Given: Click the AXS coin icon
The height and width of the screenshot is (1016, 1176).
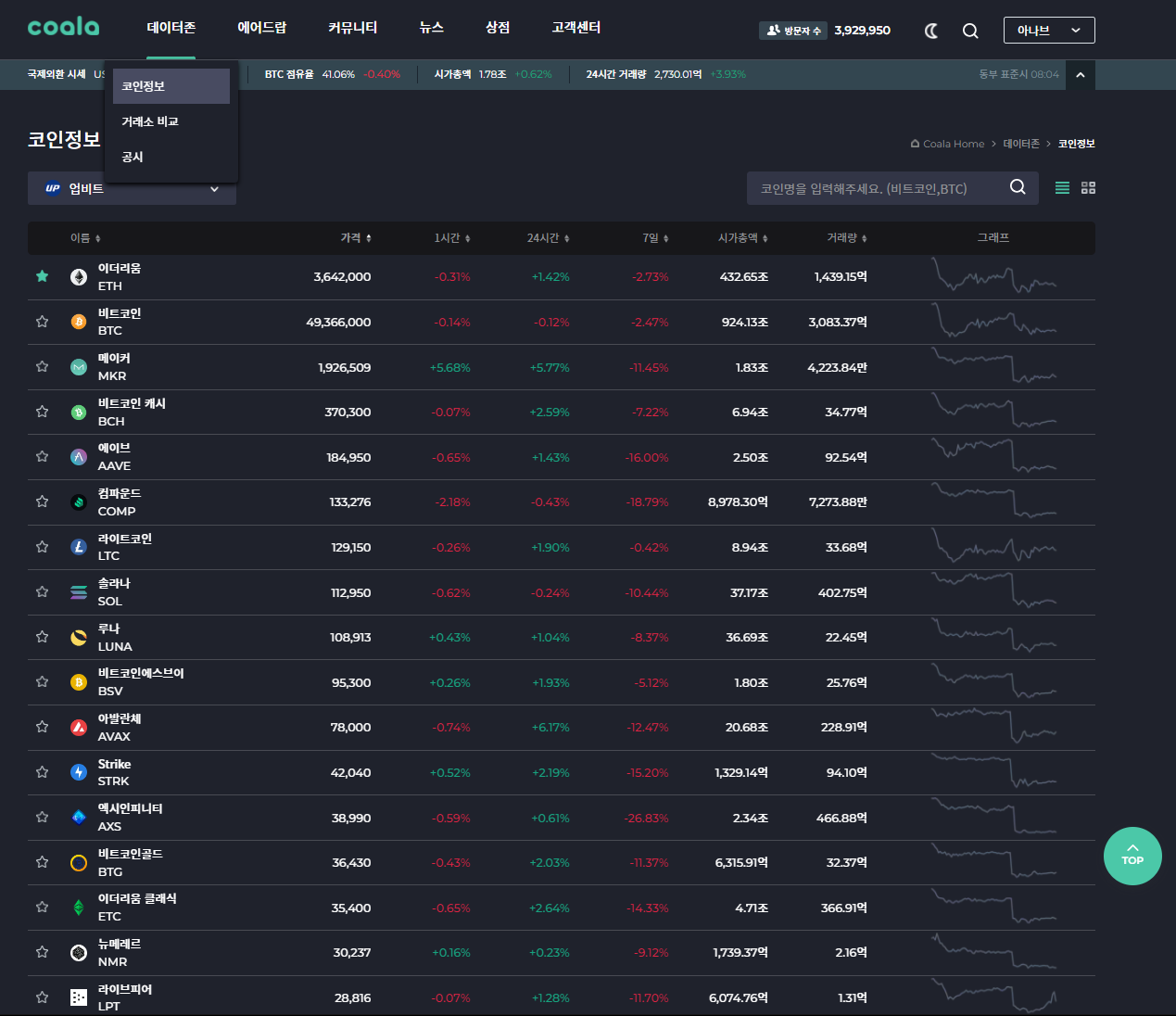Looking at the screenshot, I should coord(79,818).
